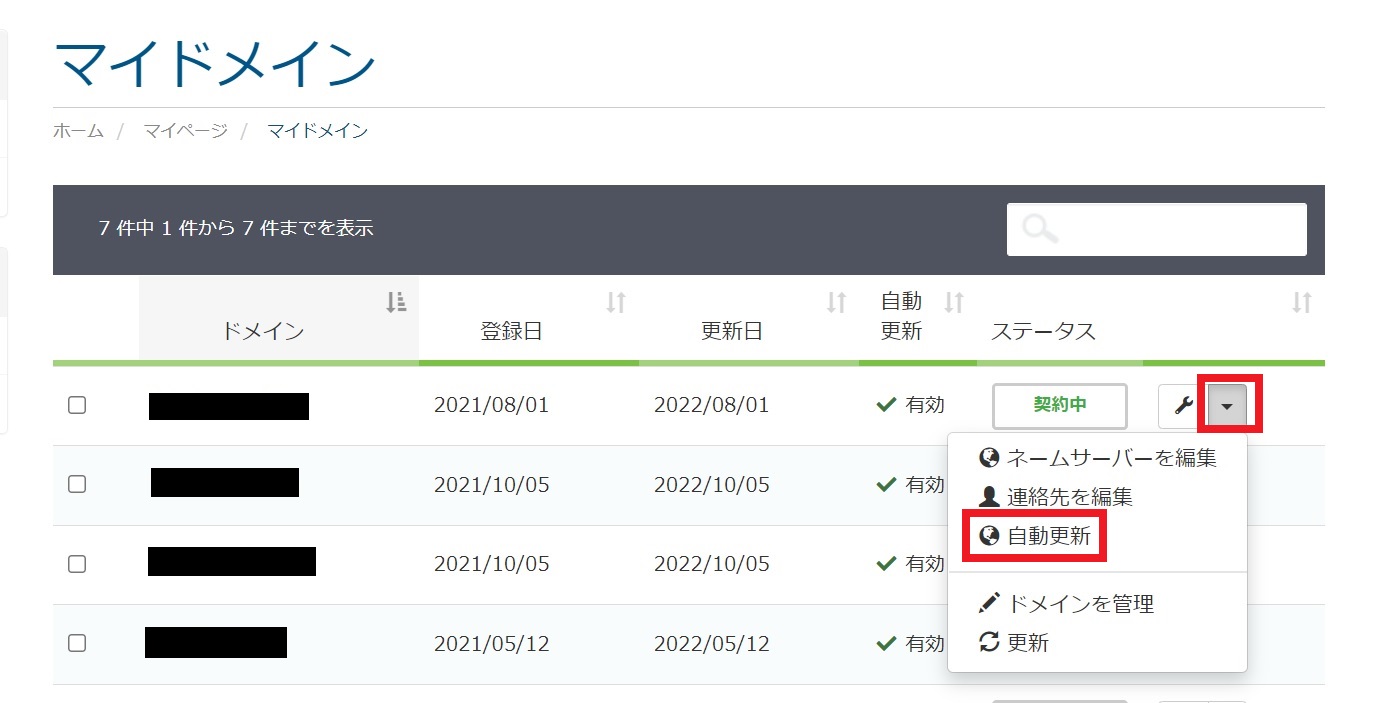Click sort arrows beside 更新日 header
1381x703 pixels.
pyautogui.click(x=837, y=302)
